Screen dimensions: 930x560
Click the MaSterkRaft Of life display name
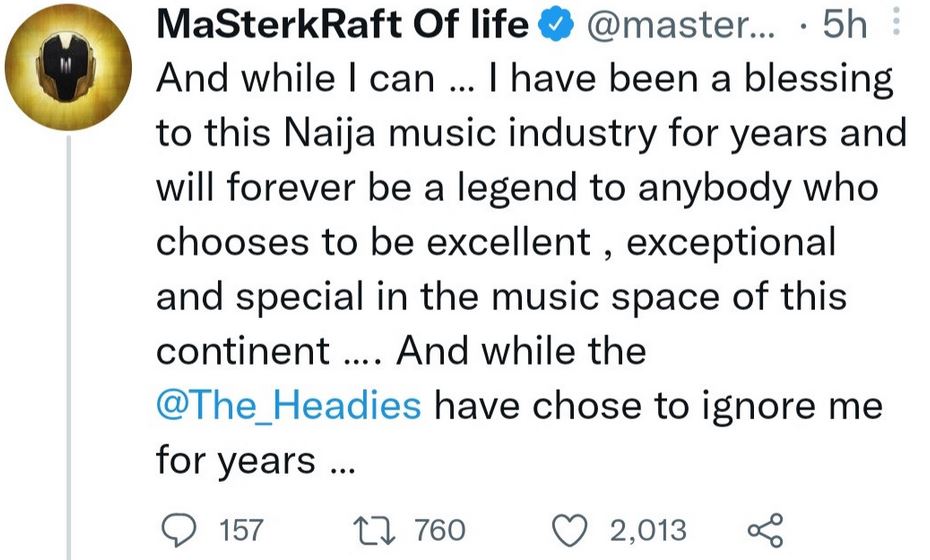pyautogui.click(x=342, y=26)
